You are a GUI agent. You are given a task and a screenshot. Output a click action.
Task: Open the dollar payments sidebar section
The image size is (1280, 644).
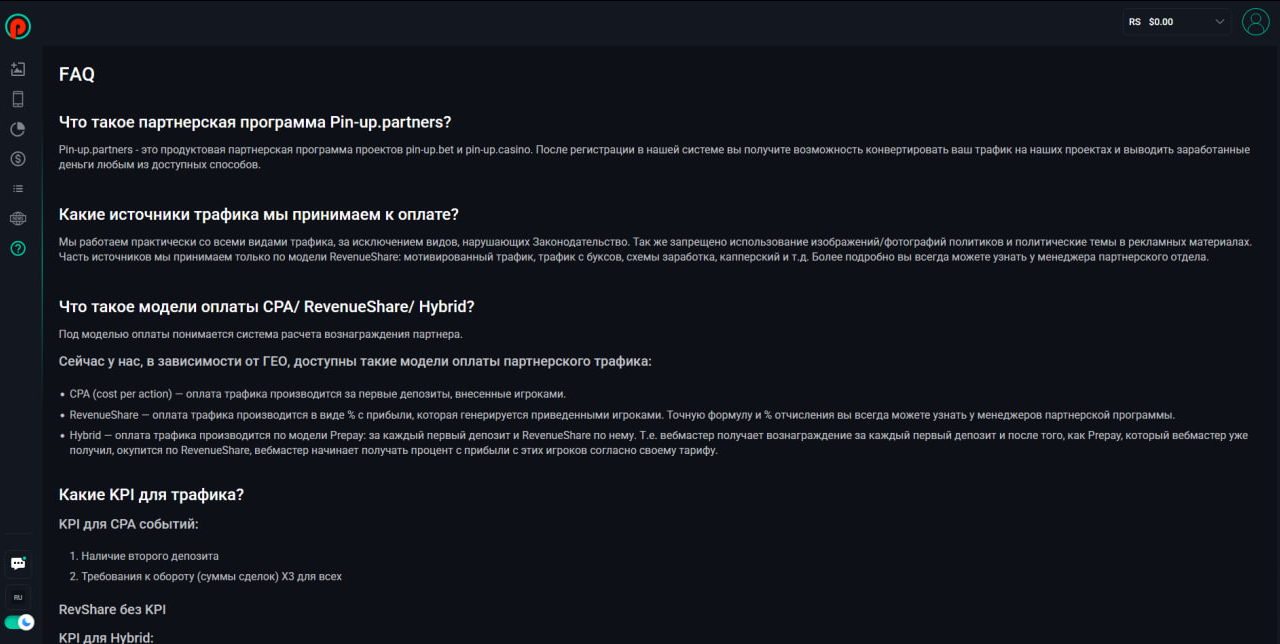coord(18,158)
